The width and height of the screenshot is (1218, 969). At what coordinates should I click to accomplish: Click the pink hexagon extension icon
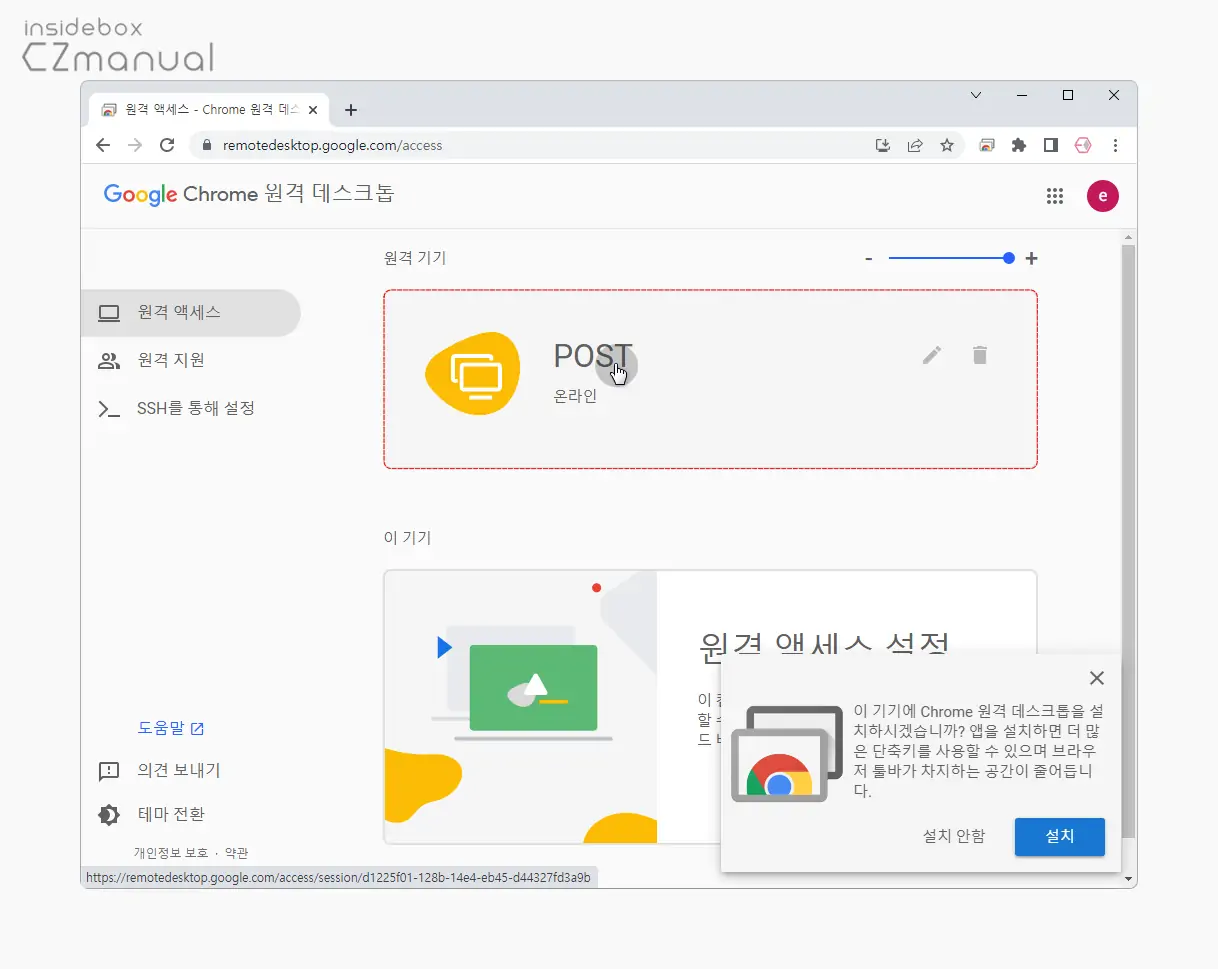(1082, 145)
